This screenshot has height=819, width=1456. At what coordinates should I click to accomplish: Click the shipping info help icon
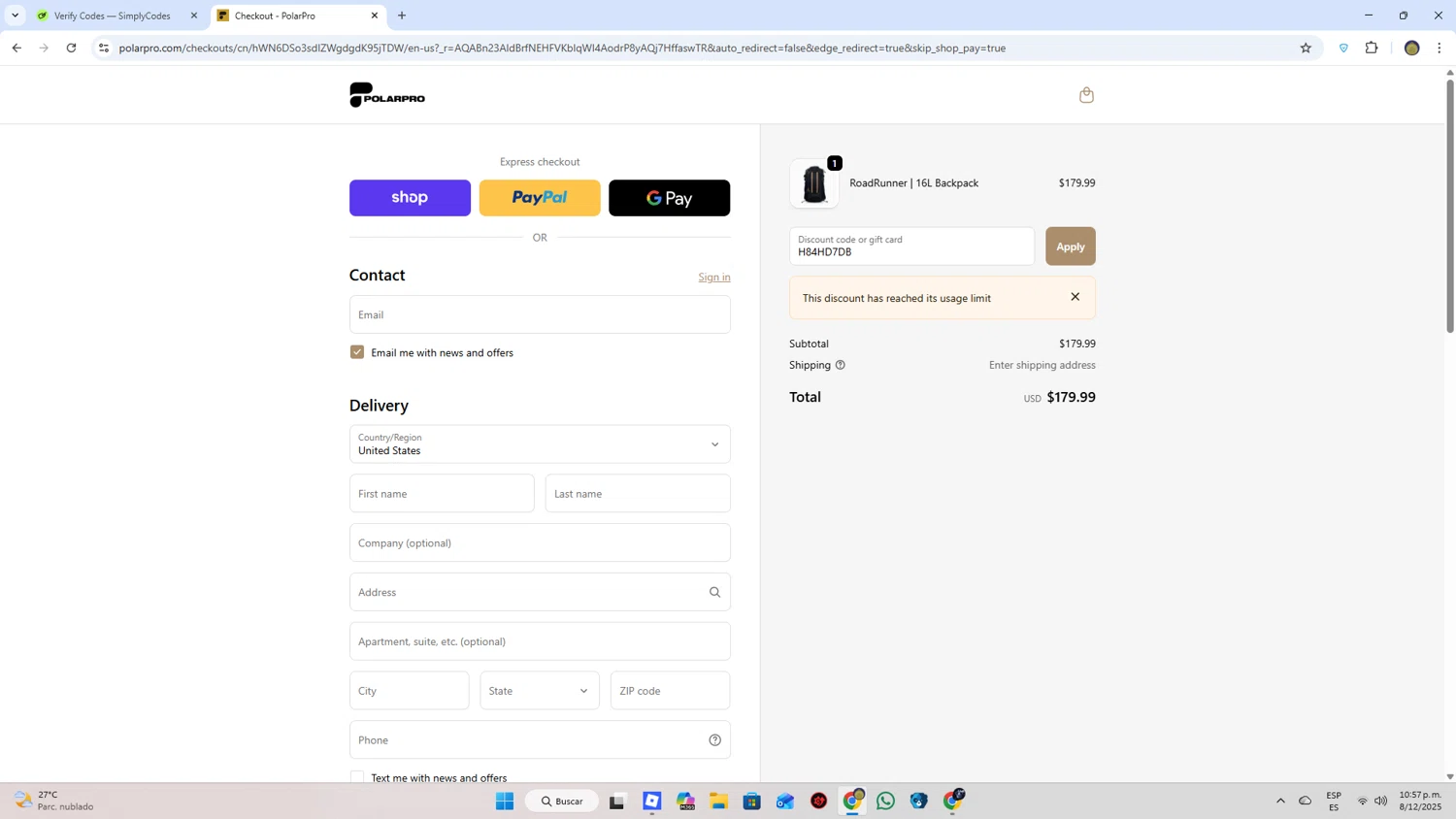click(x=841, y=365)
